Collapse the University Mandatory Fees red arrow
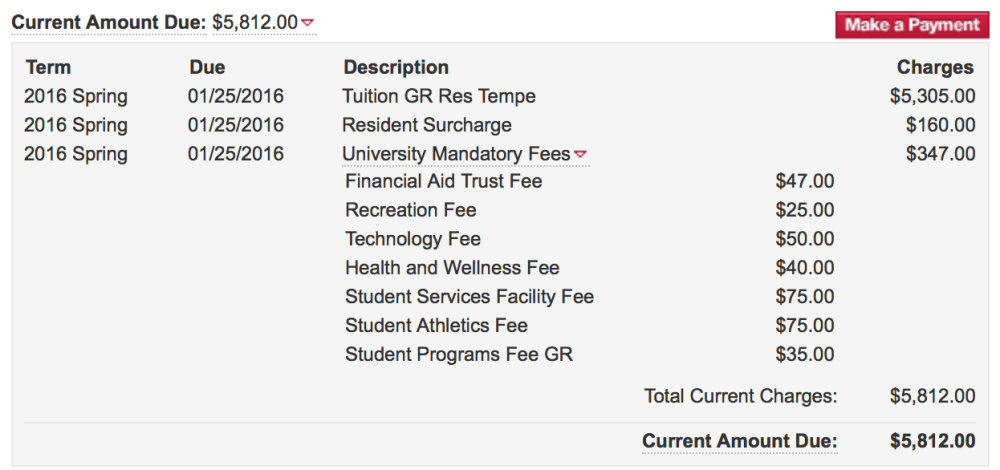 point(581,154)
